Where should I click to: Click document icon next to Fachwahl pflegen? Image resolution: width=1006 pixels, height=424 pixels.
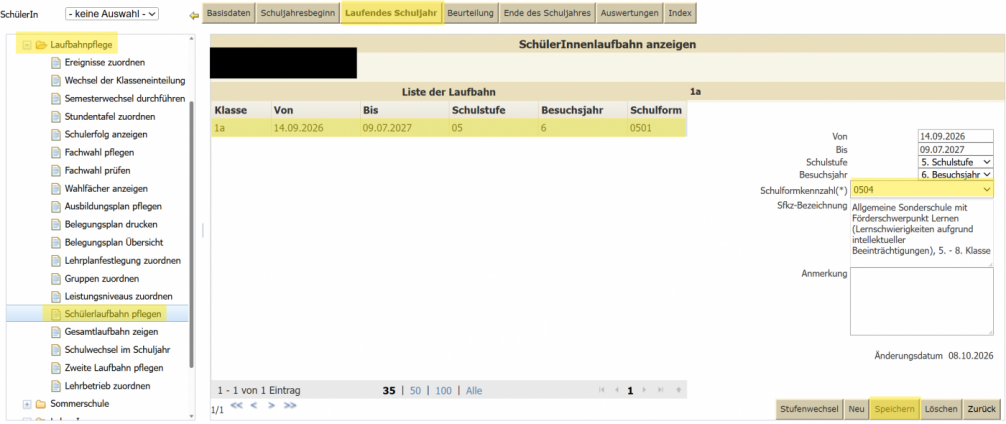coord(55,153)
